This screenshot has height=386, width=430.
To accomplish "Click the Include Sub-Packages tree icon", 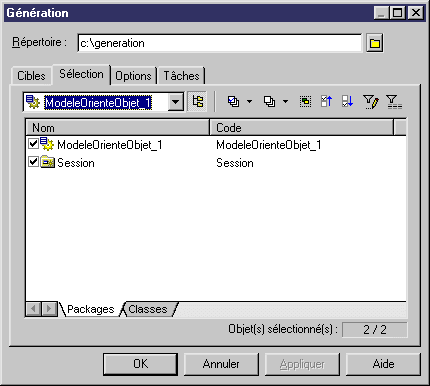I will pyautogui.click(x=198, y=102).
